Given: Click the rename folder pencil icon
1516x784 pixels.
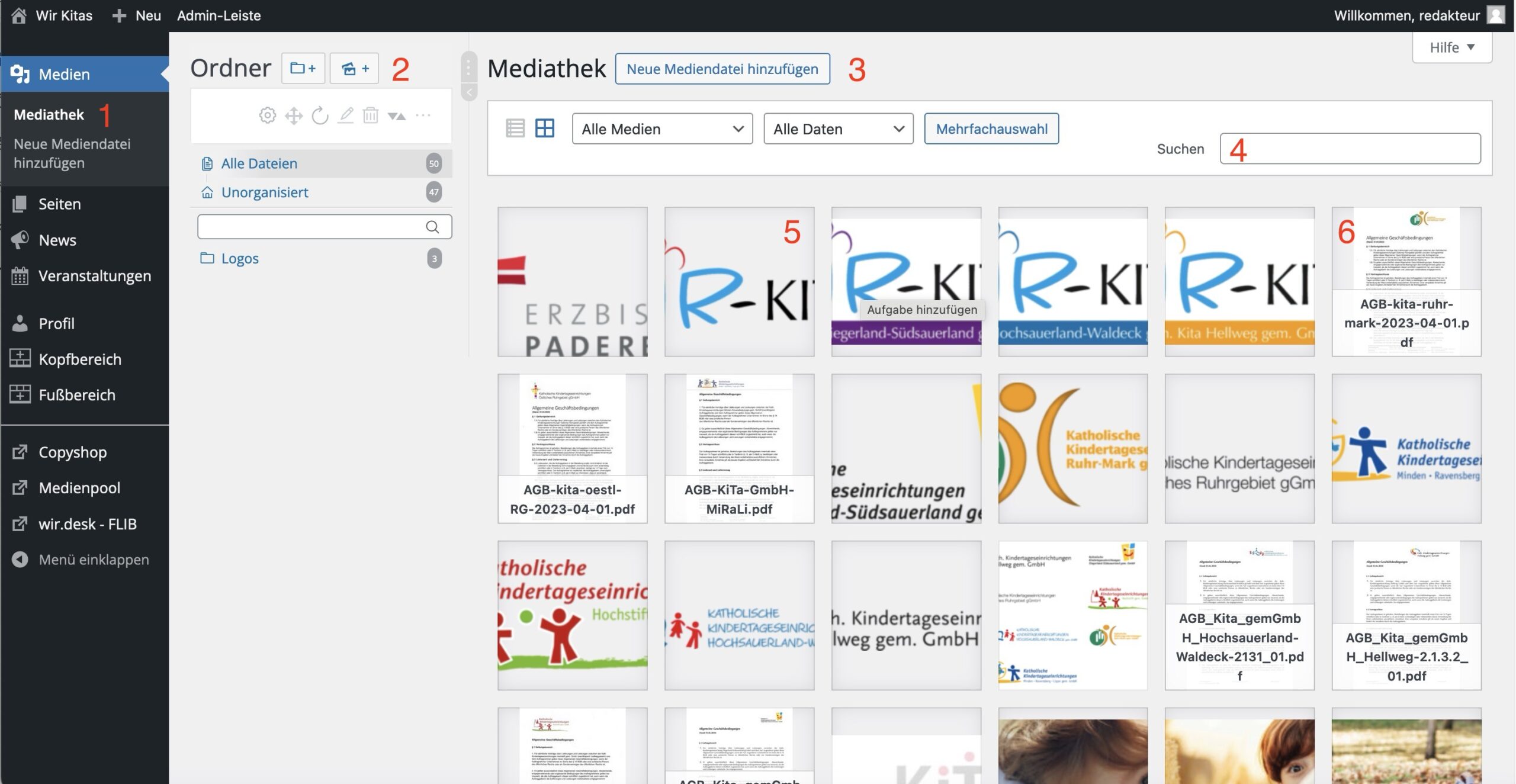Looking at the screenshot, I should click(x=346, y=115).
